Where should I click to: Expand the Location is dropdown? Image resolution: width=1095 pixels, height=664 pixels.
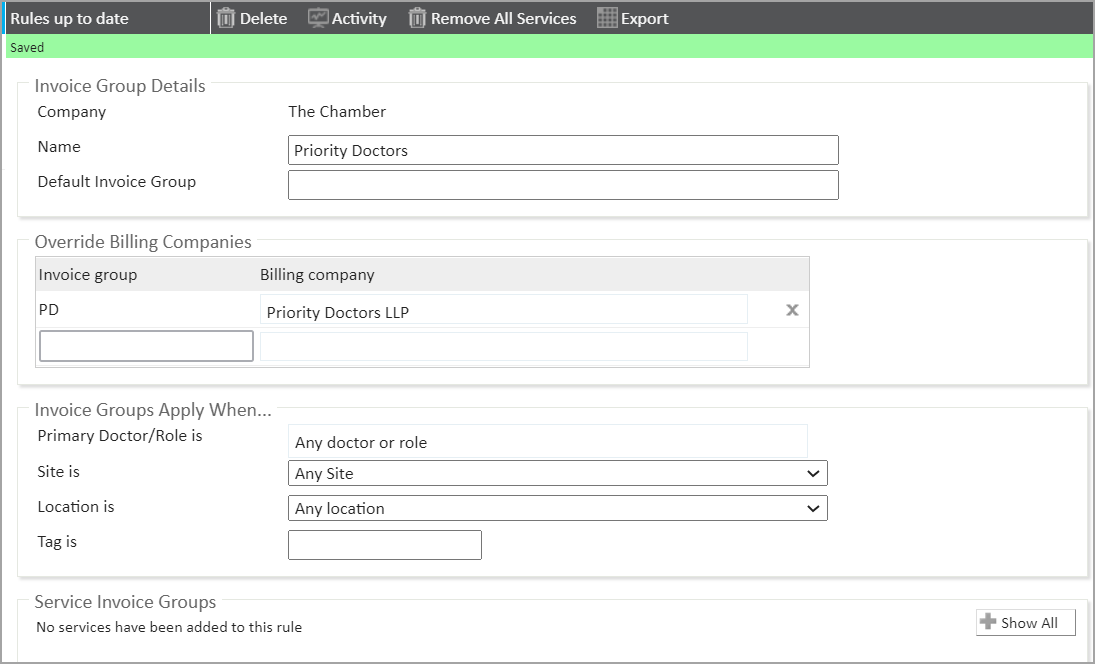pyautogui.click(x=557, y=508)
